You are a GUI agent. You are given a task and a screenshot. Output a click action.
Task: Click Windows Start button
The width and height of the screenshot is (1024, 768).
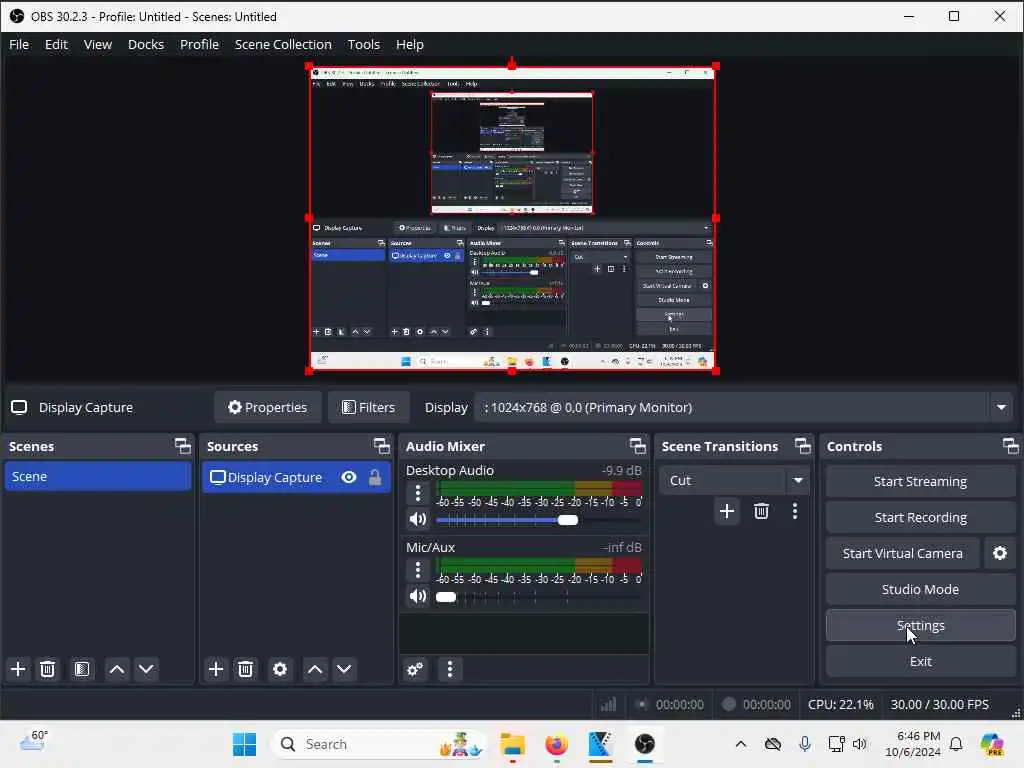click(x=244, y=744)
